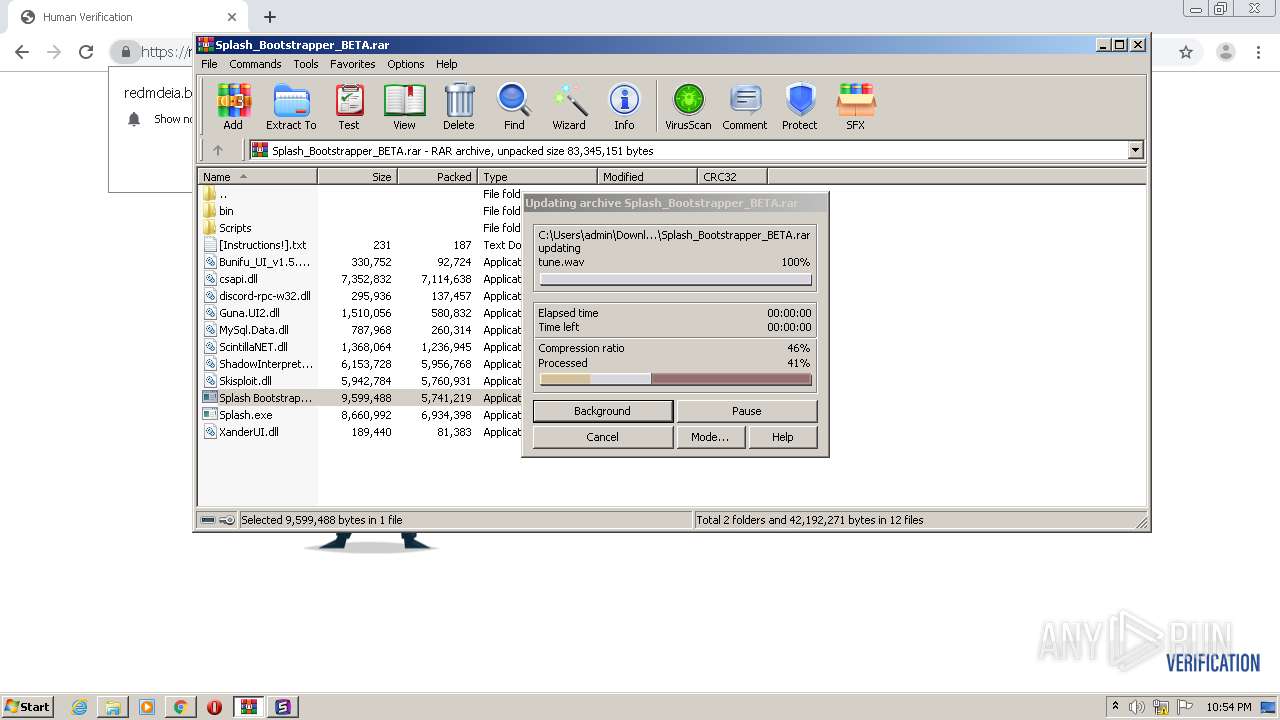Select XanderUI.dll
1280x720 pixels.
coord(248,432)
